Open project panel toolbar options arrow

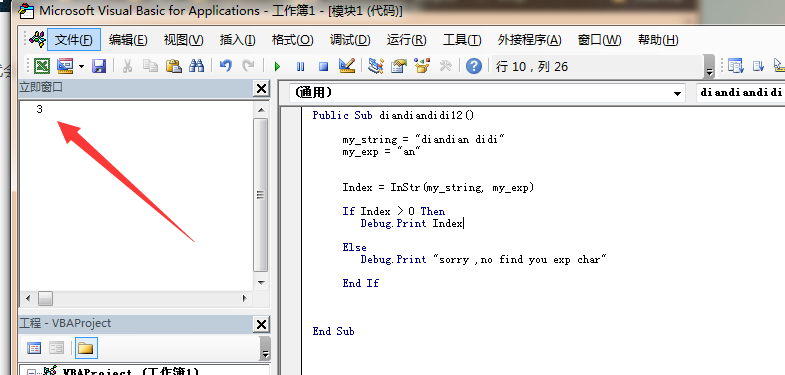[x=265, y=348]
